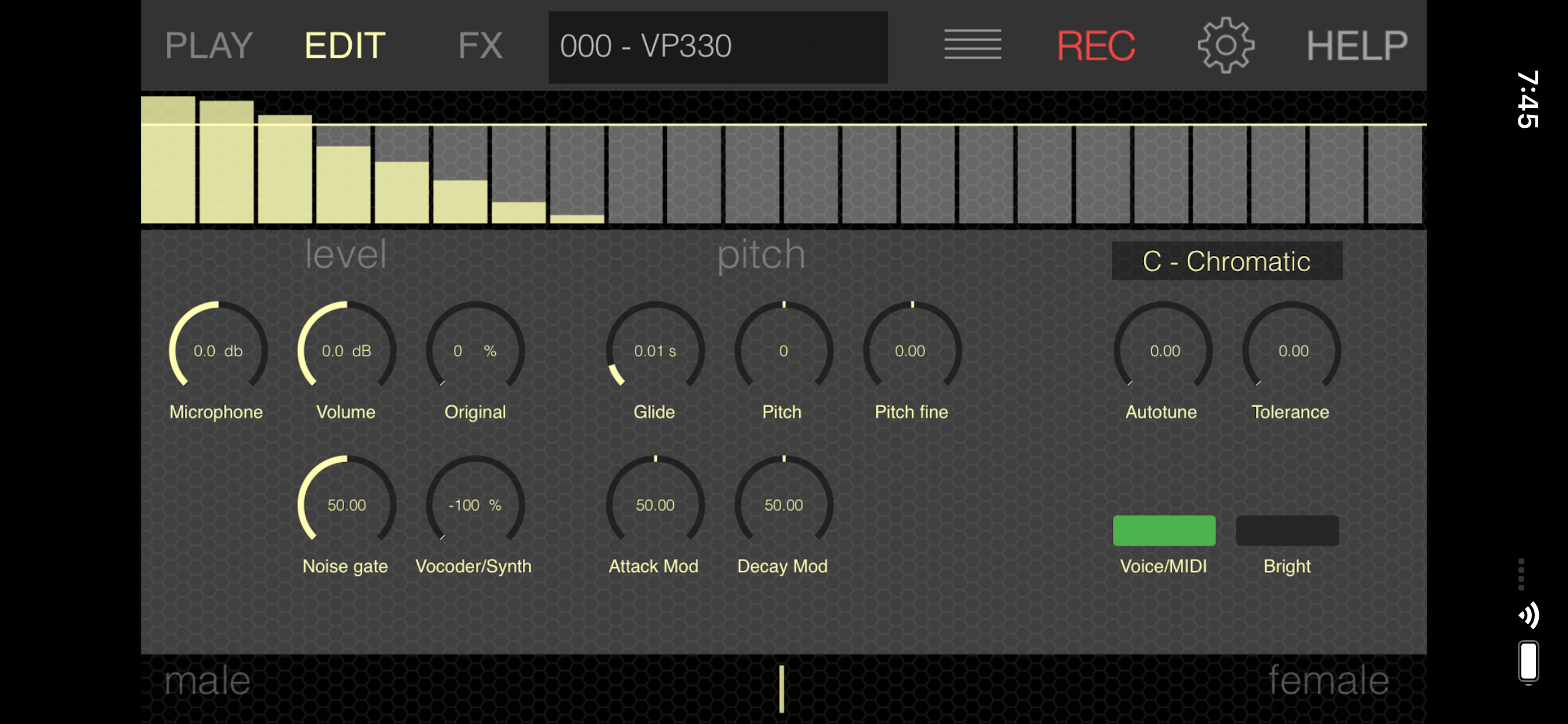Click the Noise gate knob
This screenshot has width=1568, height=724.
(347, 505)
